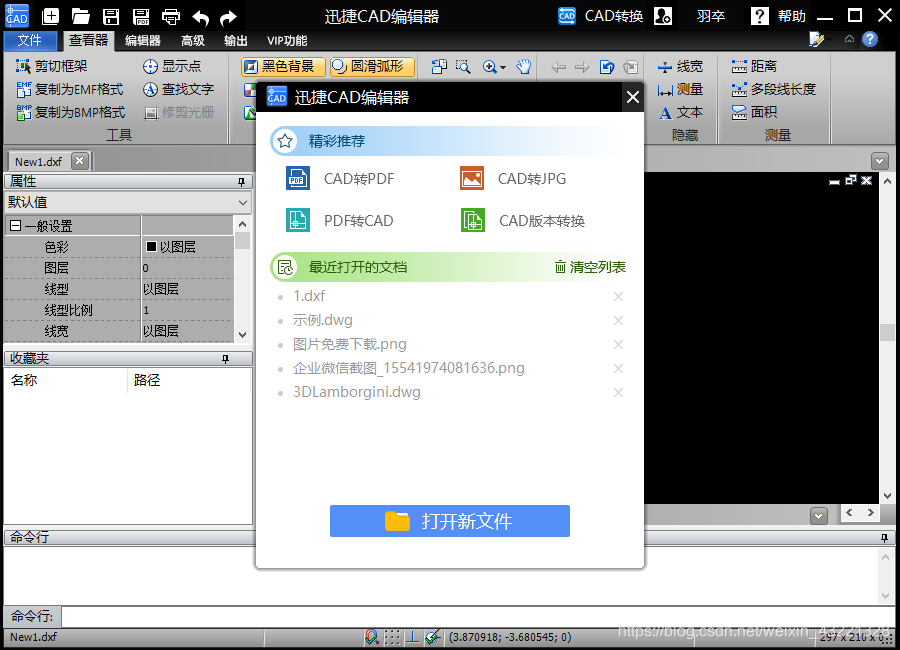Save as PDF using the PDF icon
This screenshot has height=650, width=900.
pos(141,16)
